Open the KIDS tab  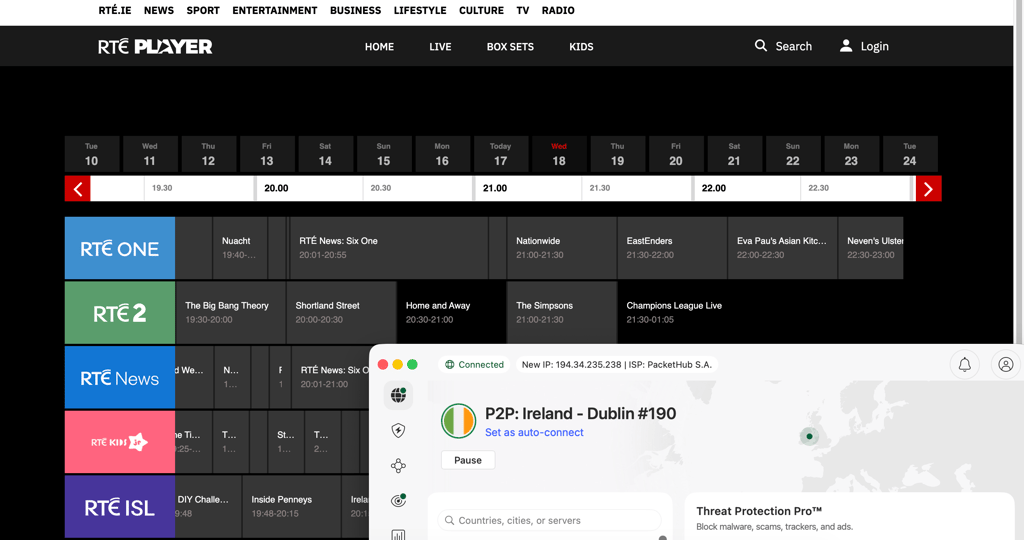pyautogui.click(x=581, y=47)
